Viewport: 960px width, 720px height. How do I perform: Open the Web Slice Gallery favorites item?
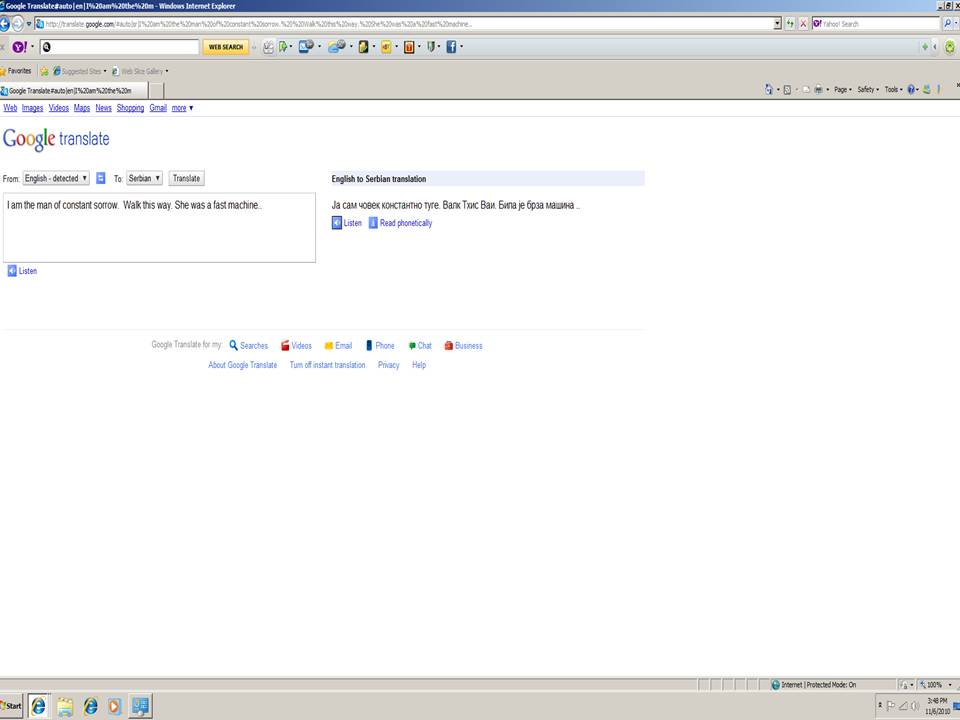pos(141,71)
